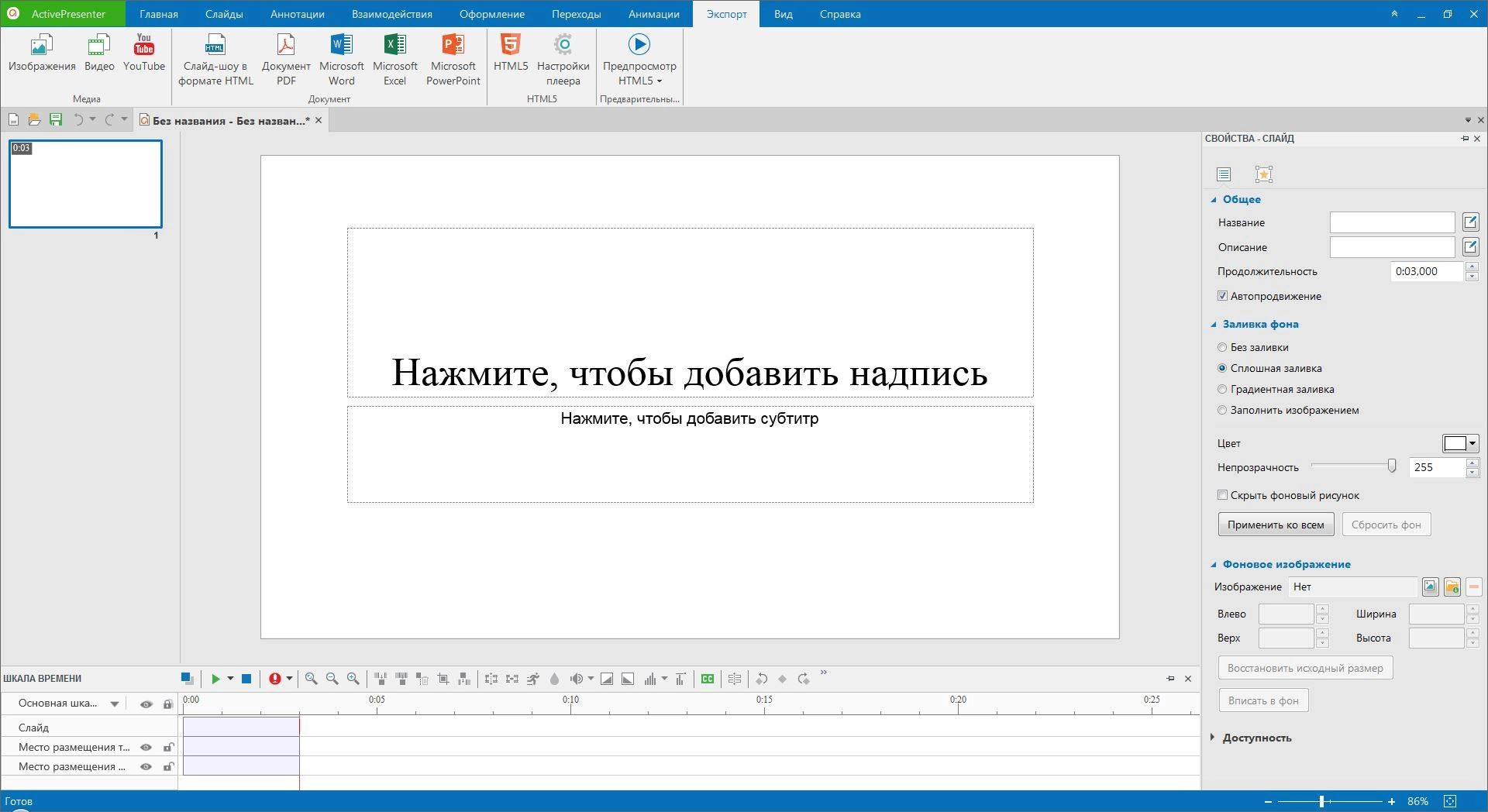1488x812 pixels.
Task: Select Градиентная заливка radio option
Action: 1222,389
